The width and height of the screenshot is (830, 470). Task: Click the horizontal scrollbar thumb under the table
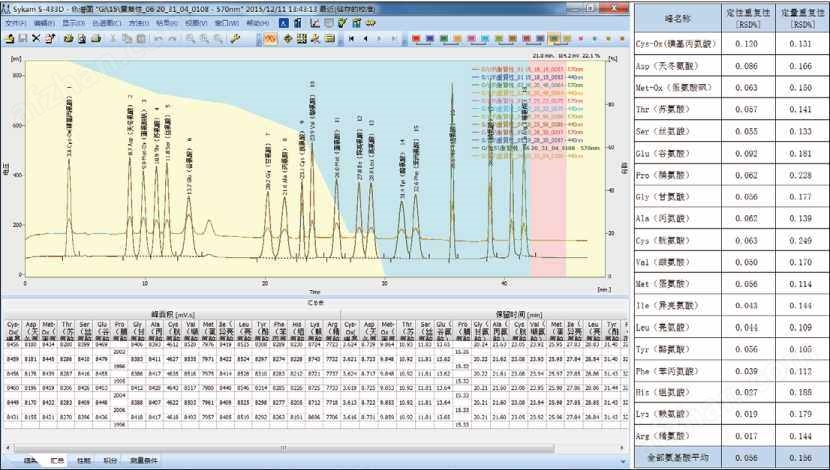point(284,448)
